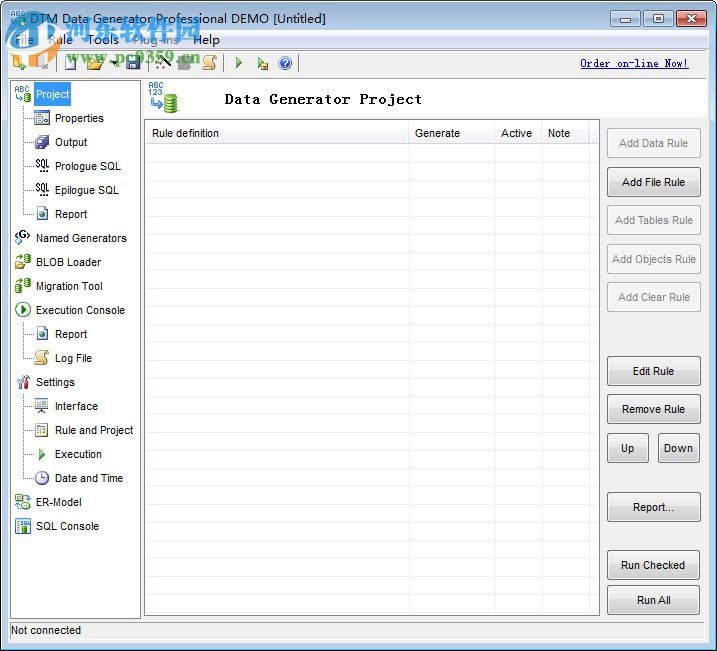Click the Add Clear Rule button

point(653,297)
